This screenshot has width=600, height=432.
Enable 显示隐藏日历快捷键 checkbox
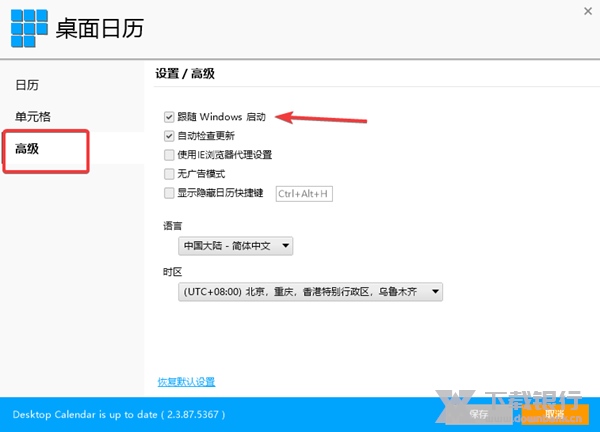[169, 193]
